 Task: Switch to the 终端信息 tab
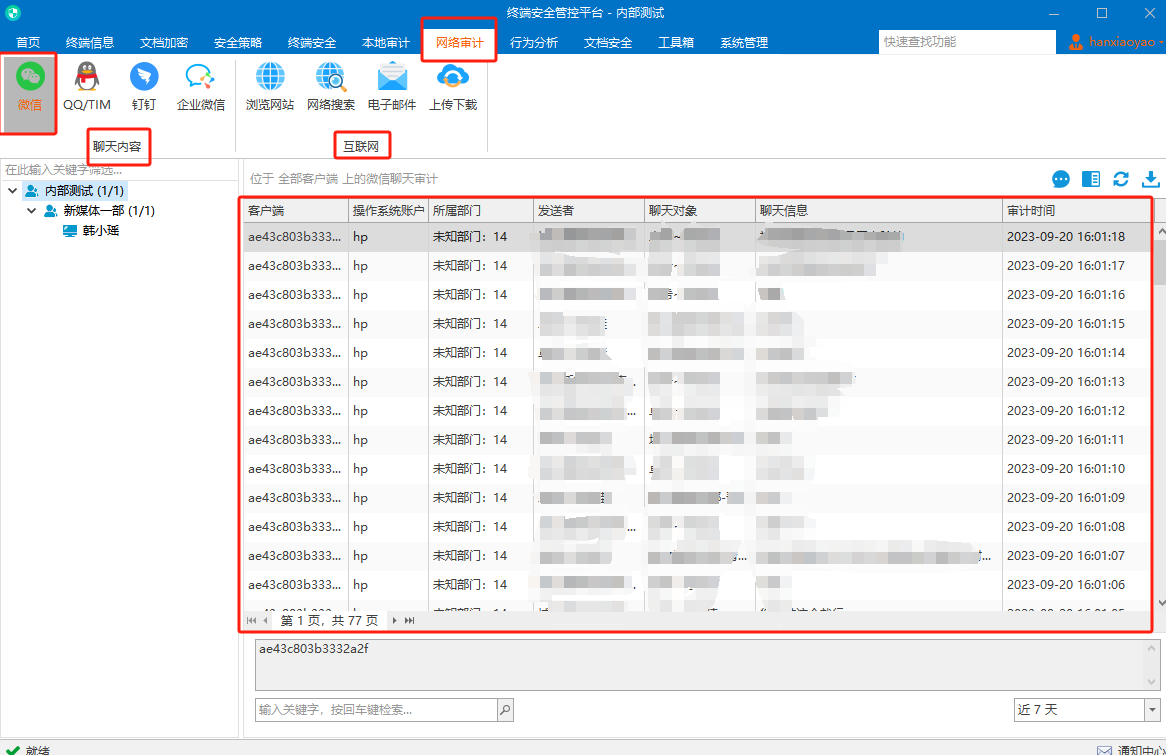(89, 42)
